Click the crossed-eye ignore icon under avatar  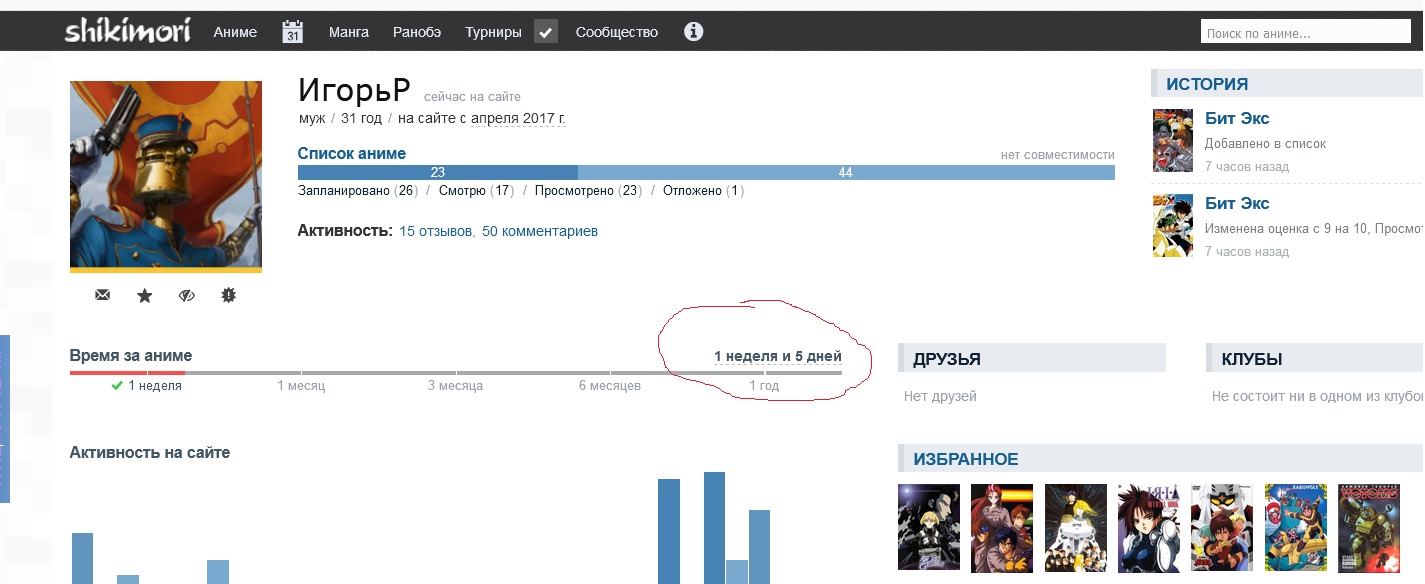point(186,295)
